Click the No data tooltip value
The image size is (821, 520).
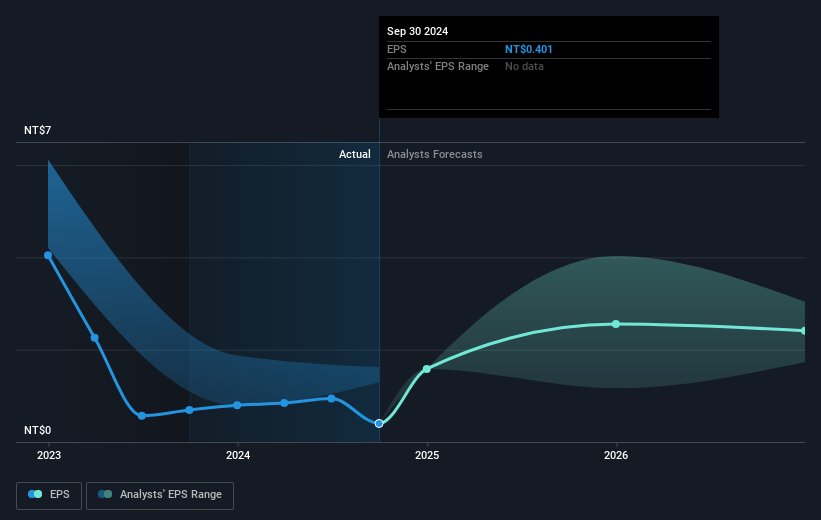pyautogui.click(x=524, y=67)
